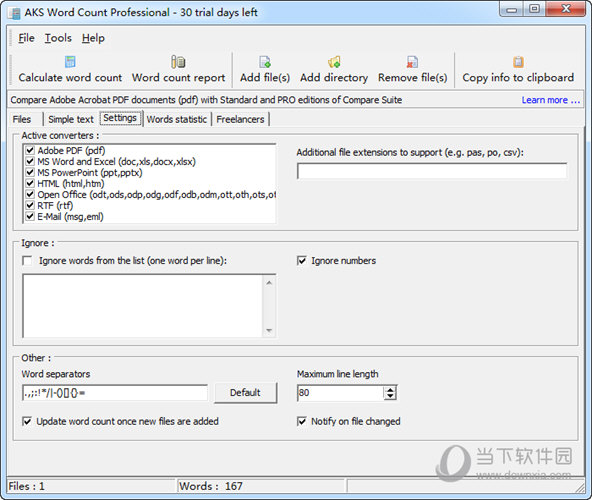The height and width of the screenshot is (500, 592).
Task: Click ignore list scrollbar up arrow
Action: pyautogui.click(x=269, y=282)
